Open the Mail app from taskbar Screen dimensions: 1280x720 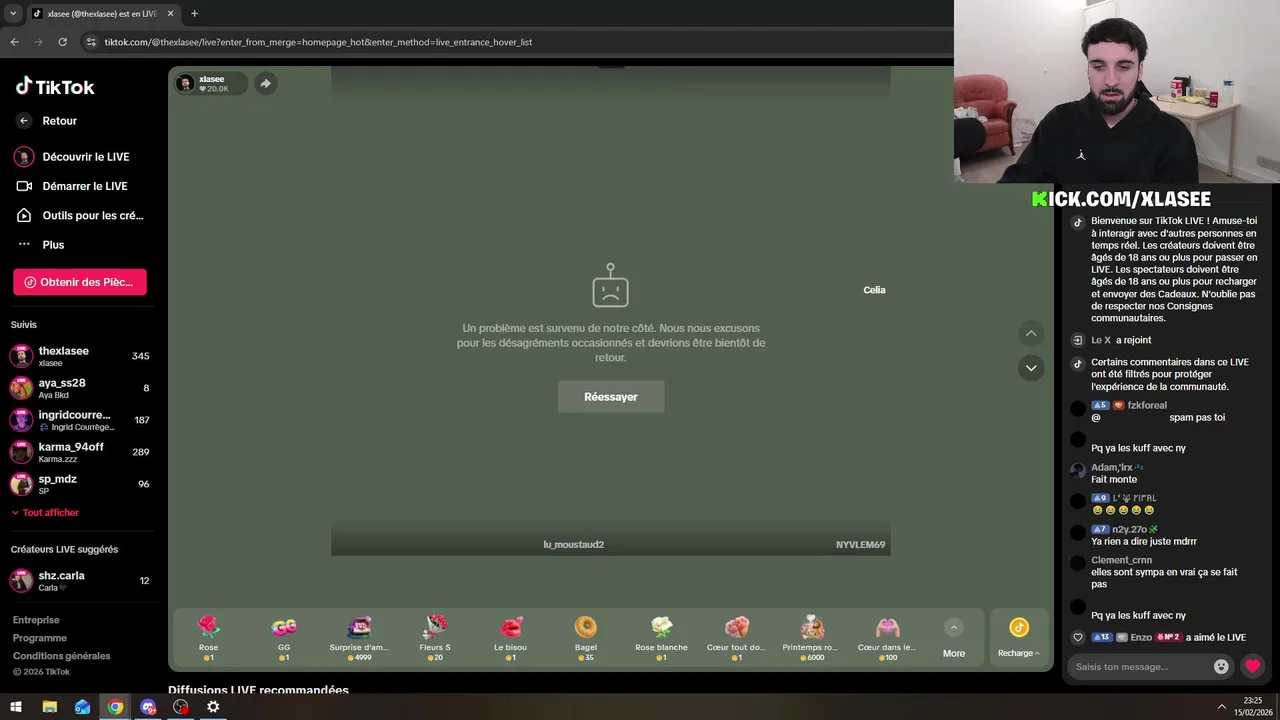(82, 707)
